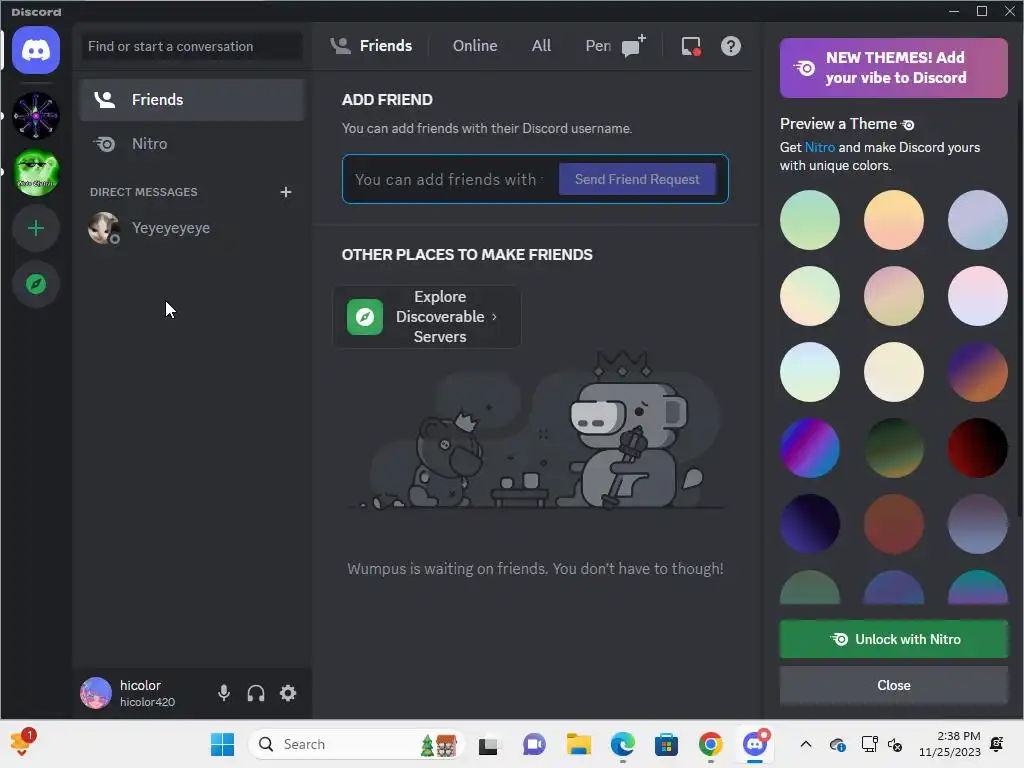This screenshot has width=1024, height=768.
Task: Open the Inbox icon in header
Action: 691,46
